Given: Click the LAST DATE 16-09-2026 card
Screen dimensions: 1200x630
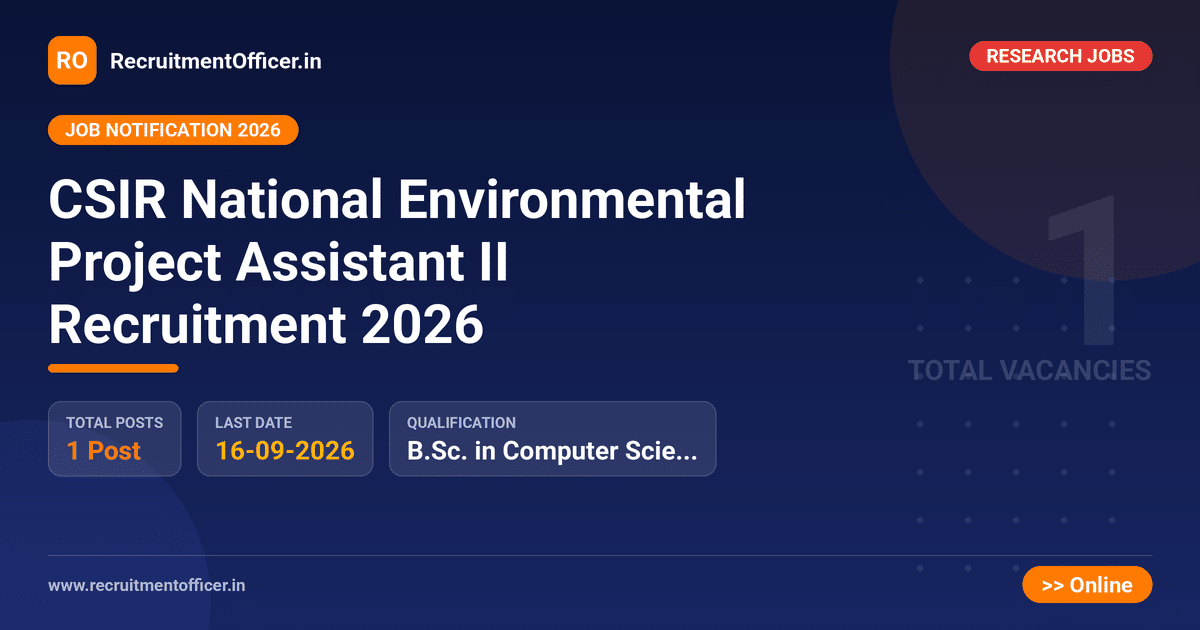Looking at the screenshot, I should [x=285, y=439].
